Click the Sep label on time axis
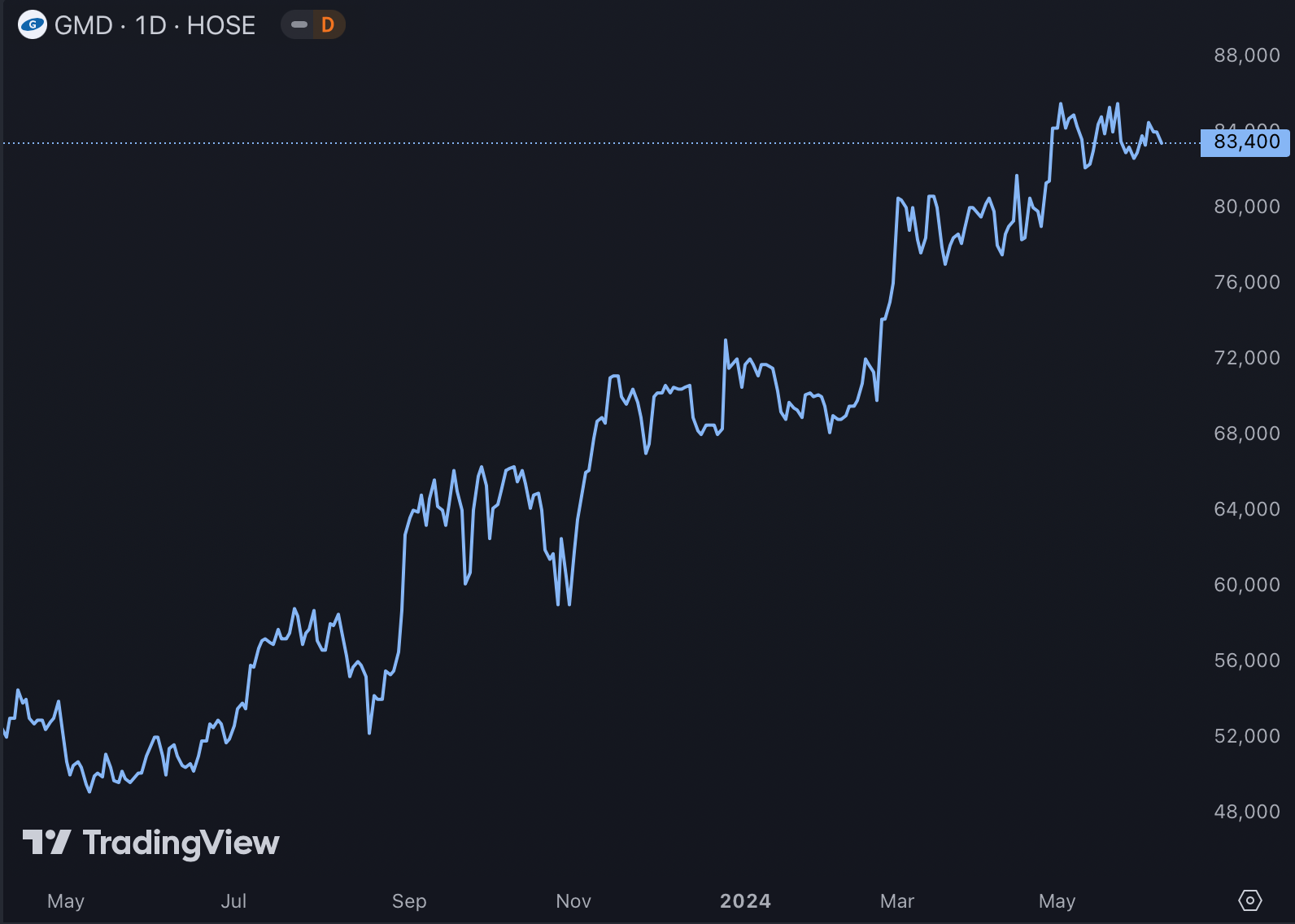Viewport: 1295px width, 924px height. point(409,901)
